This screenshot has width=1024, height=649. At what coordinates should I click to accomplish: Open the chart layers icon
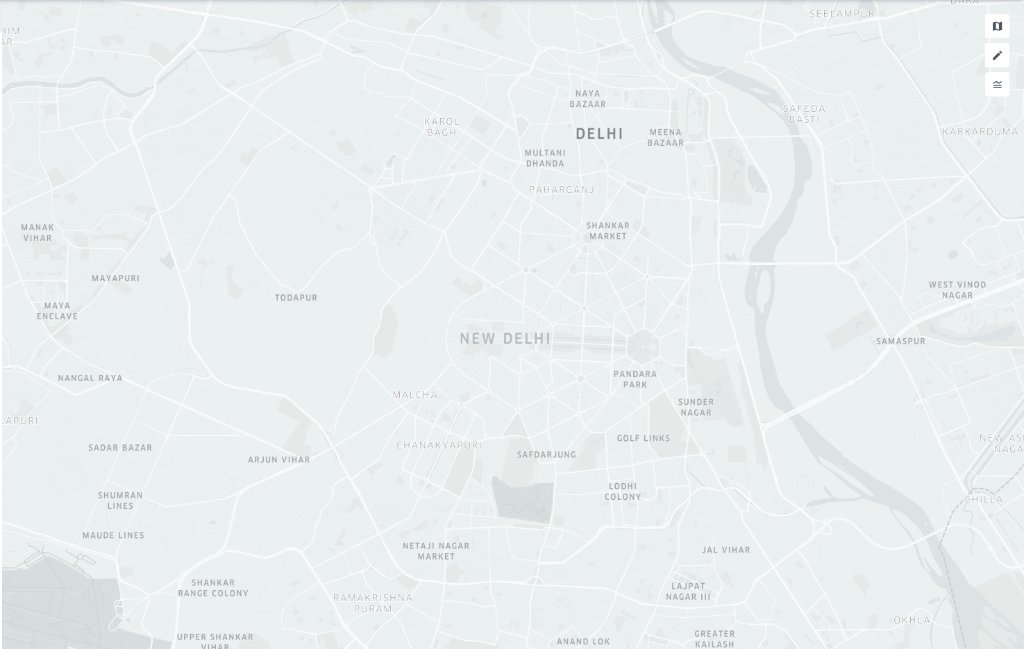(x=997, y=84)
